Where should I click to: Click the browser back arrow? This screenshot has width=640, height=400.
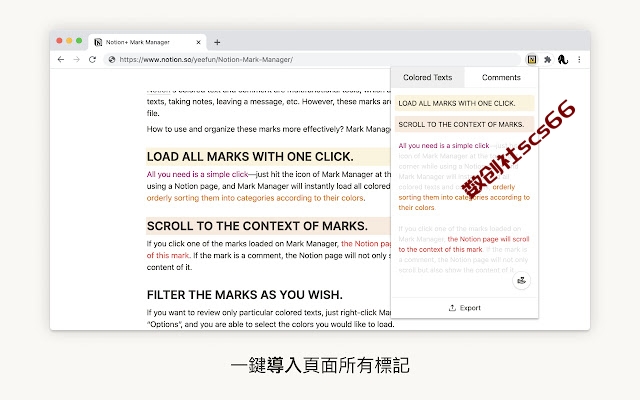[61, 60]
